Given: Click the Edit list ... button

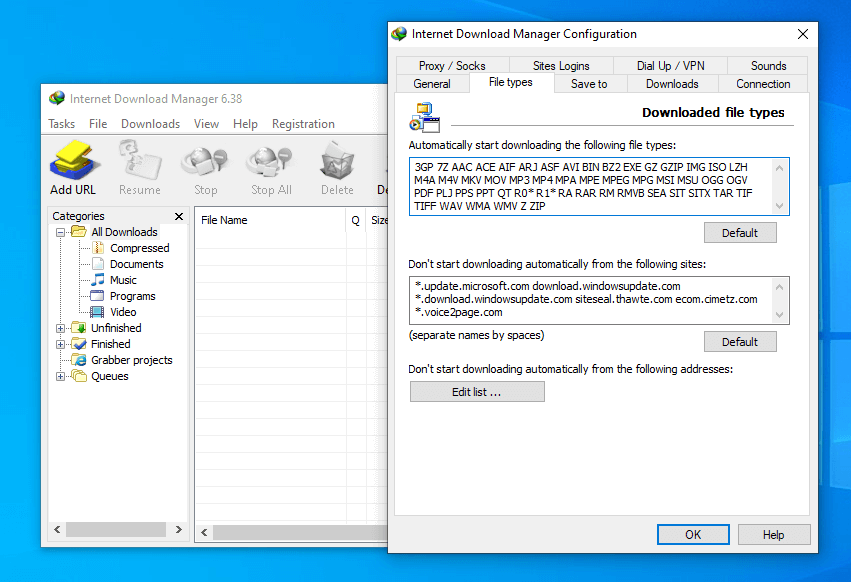Looking at the screenshot, I should [477, 391].
